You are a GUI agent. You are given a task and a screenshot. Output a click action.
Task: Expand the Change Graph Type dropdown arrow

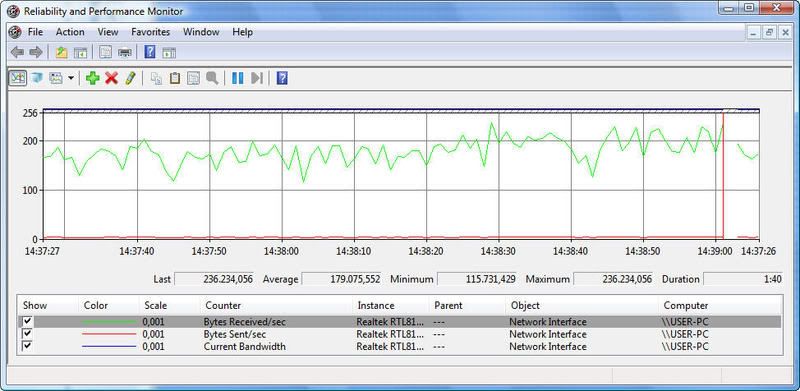click(71, 78)
